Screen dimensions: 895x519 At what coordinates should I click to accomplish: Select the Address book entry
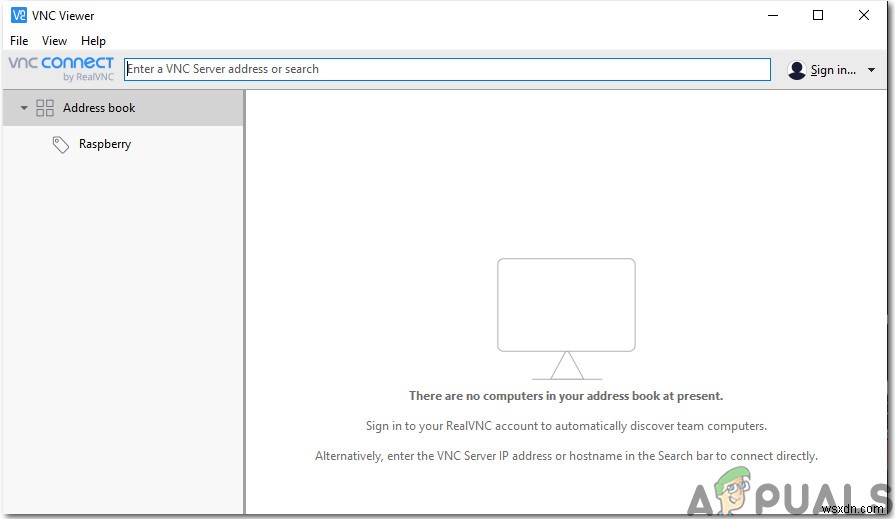click(x=123, y=108)
